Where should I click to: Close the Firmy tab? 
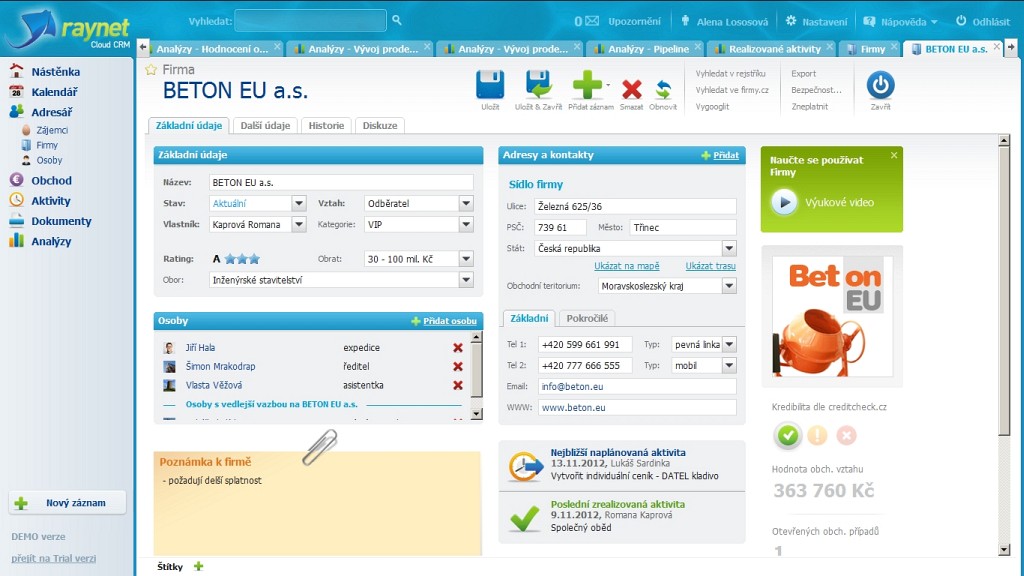[x=895, y=46]
